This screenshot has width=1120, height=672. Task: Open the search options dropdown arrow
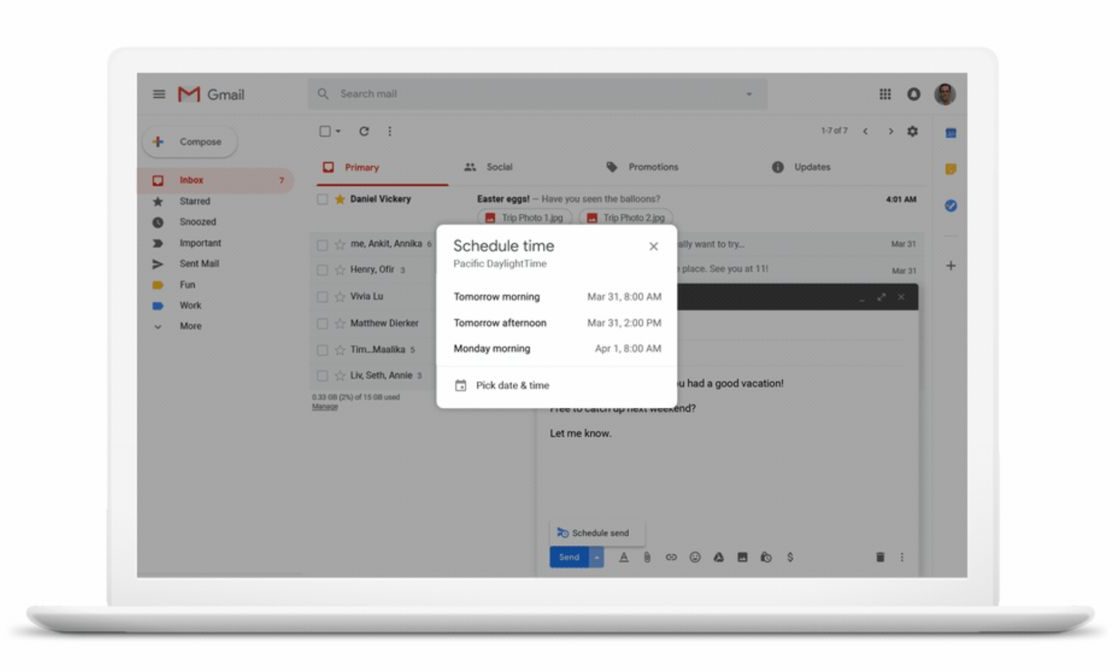[x=749, y=93]
